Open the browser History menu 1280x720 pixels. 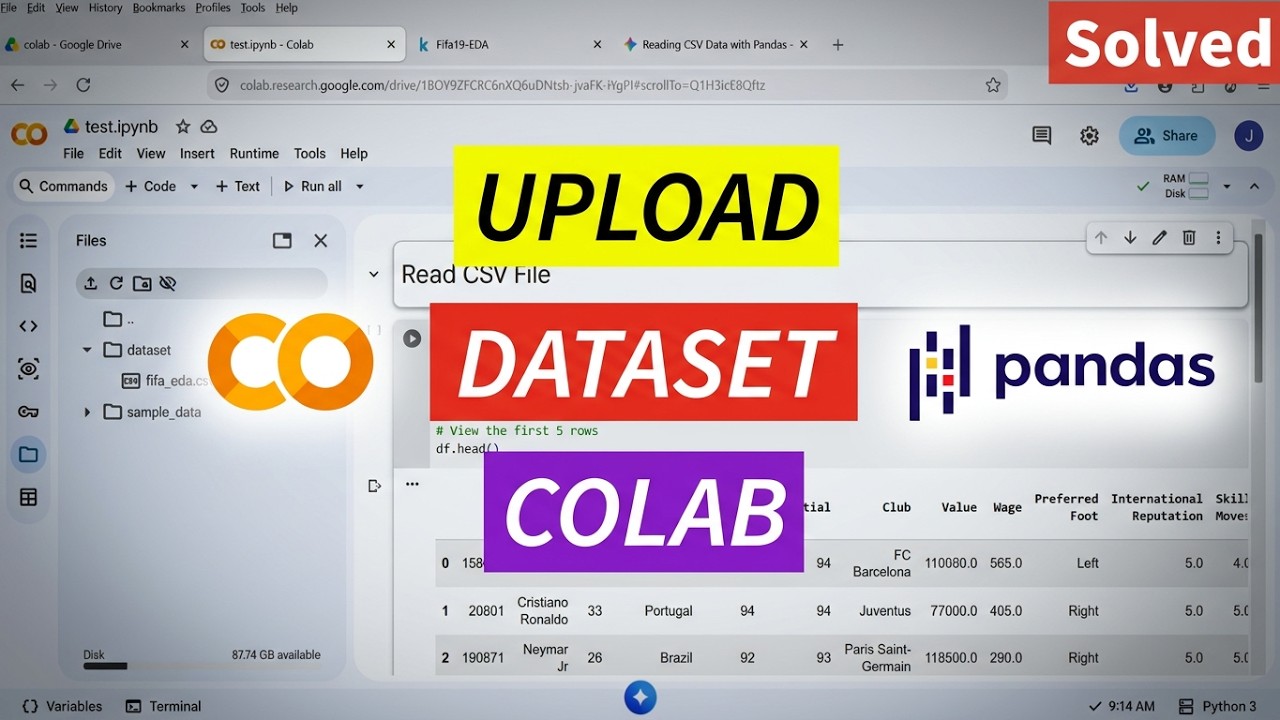105,7
